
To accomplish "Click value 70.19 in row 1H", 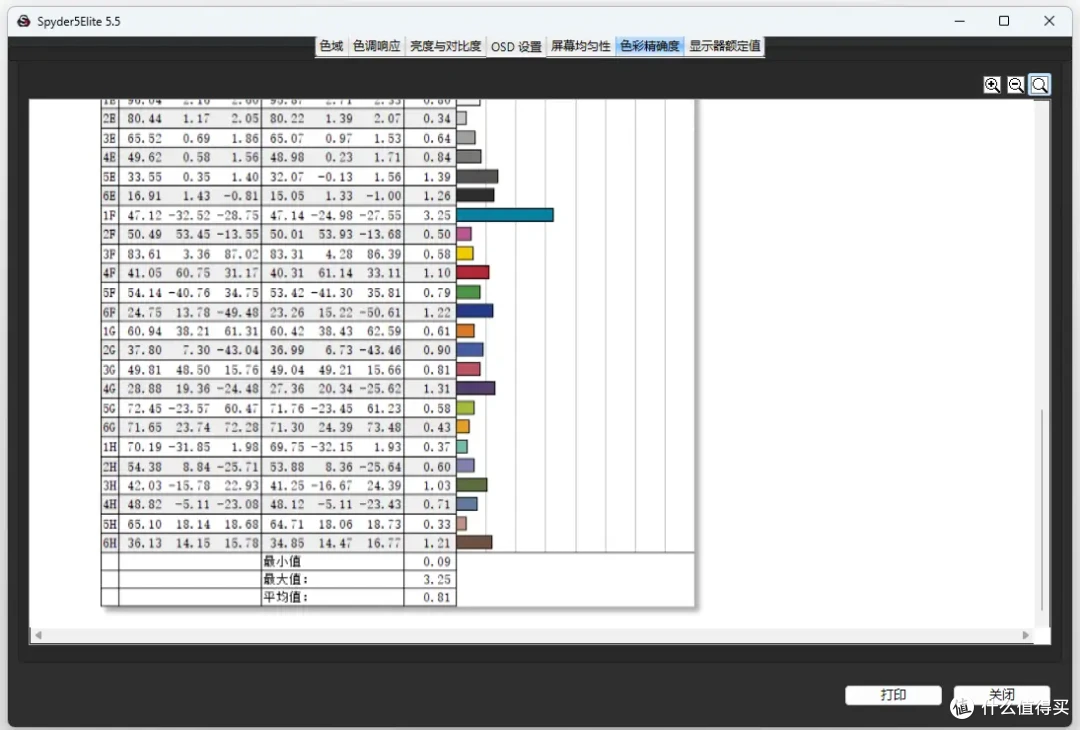I will point(144,447).
